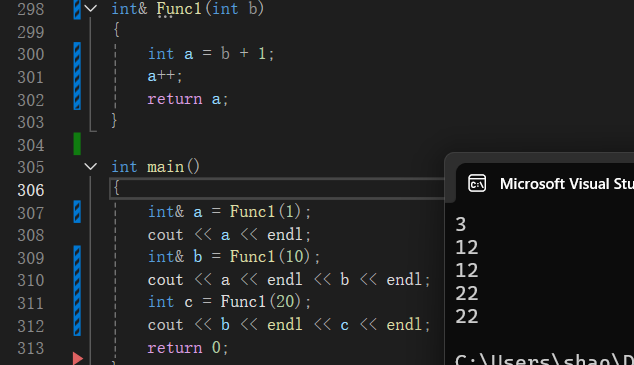The height and width of the screenshot is (365, 634).
Task: Collapse the main function code block
Action: [x=91, y=166]
